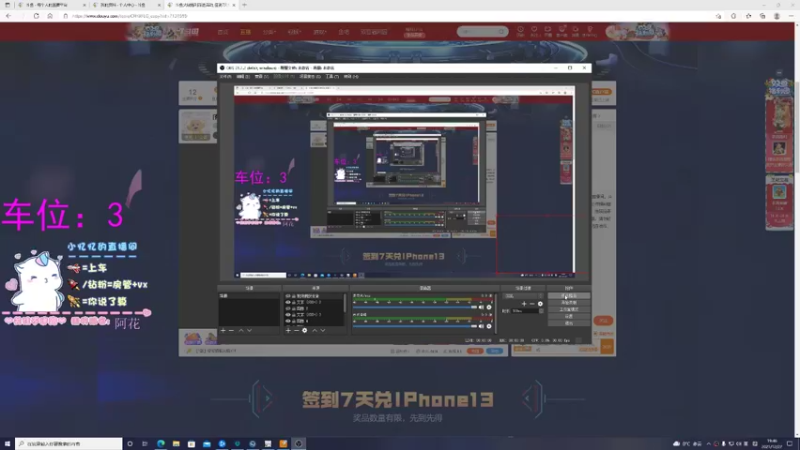This screenshot has height=450, width=800.
Task: Toggle visibility eye of first OBS source row
Action: (287, 296)
